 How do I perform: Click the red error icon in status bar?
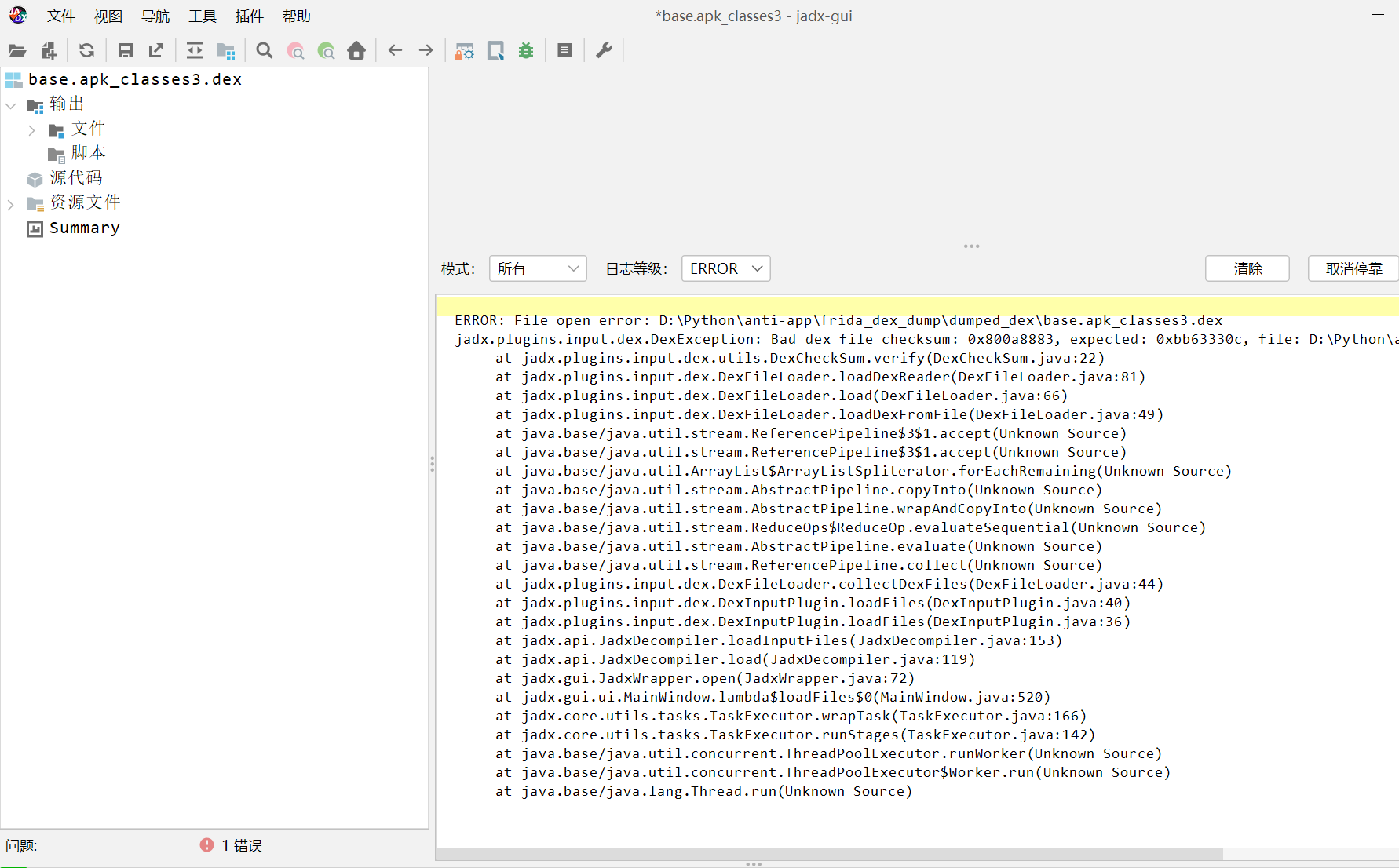click(x=206, y=844)
